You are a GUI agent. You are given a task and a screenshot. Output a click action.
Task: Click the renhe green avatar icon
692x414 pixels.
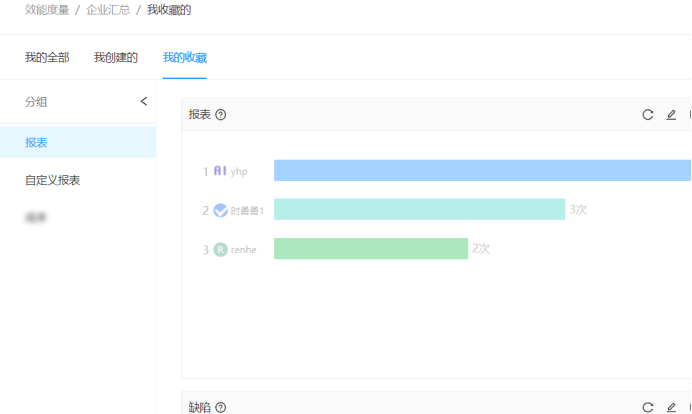point(220,249)
